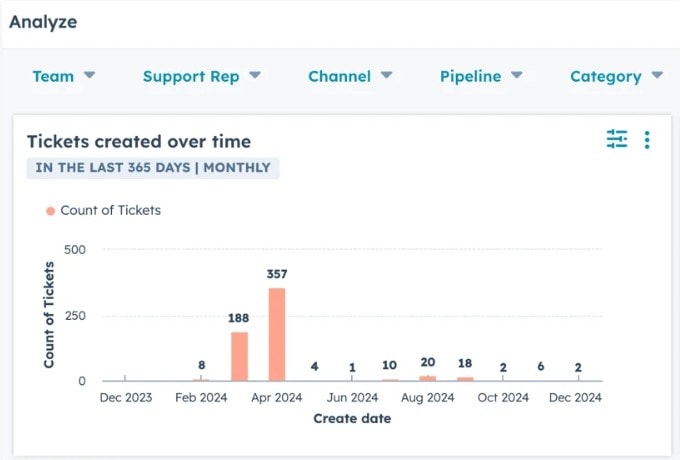
Task: Select the bar labeled 188
Action: (x=239, y=356)
